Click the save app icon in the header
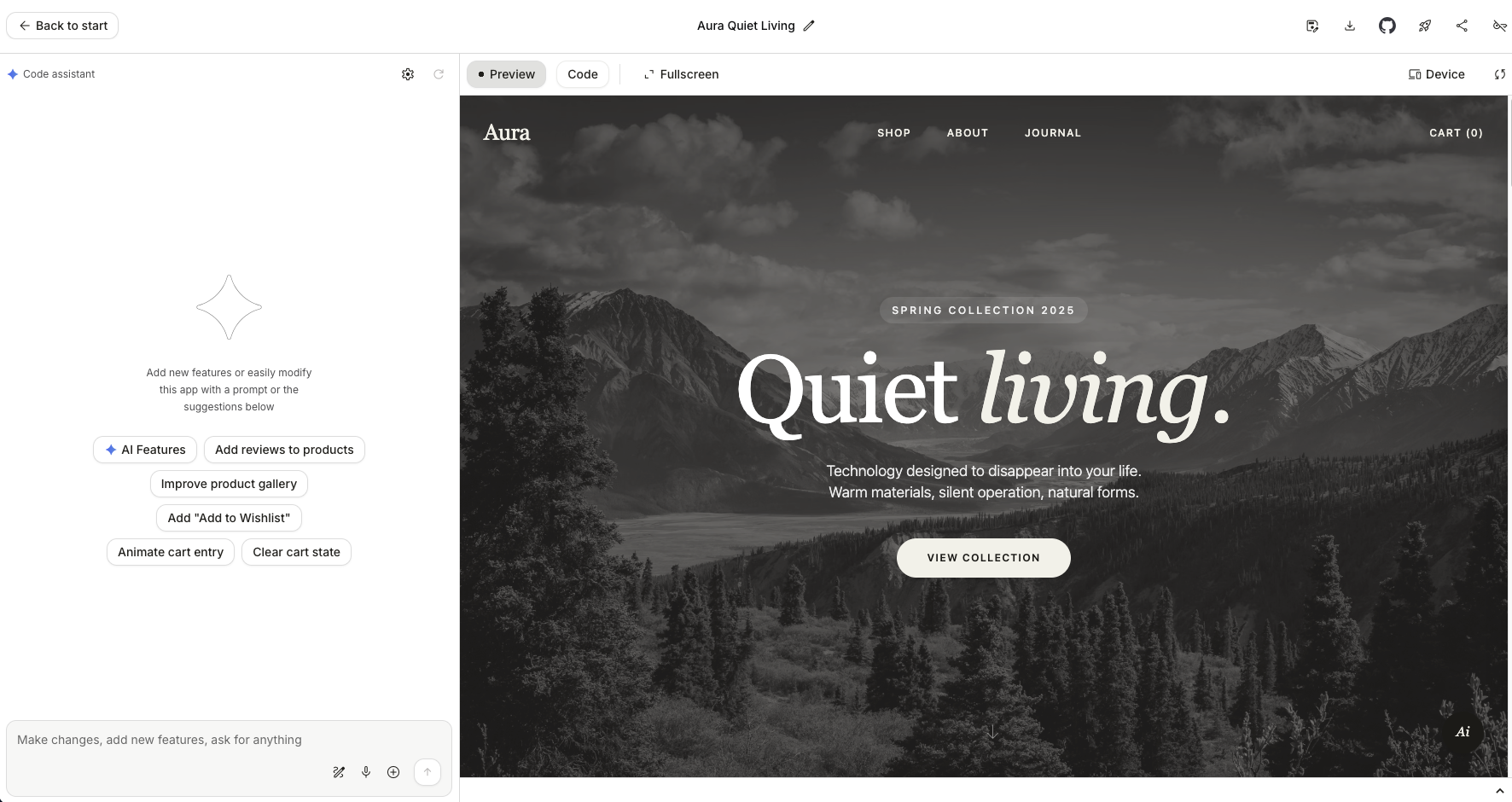 pyautogui.click(x=1312, y=26)
